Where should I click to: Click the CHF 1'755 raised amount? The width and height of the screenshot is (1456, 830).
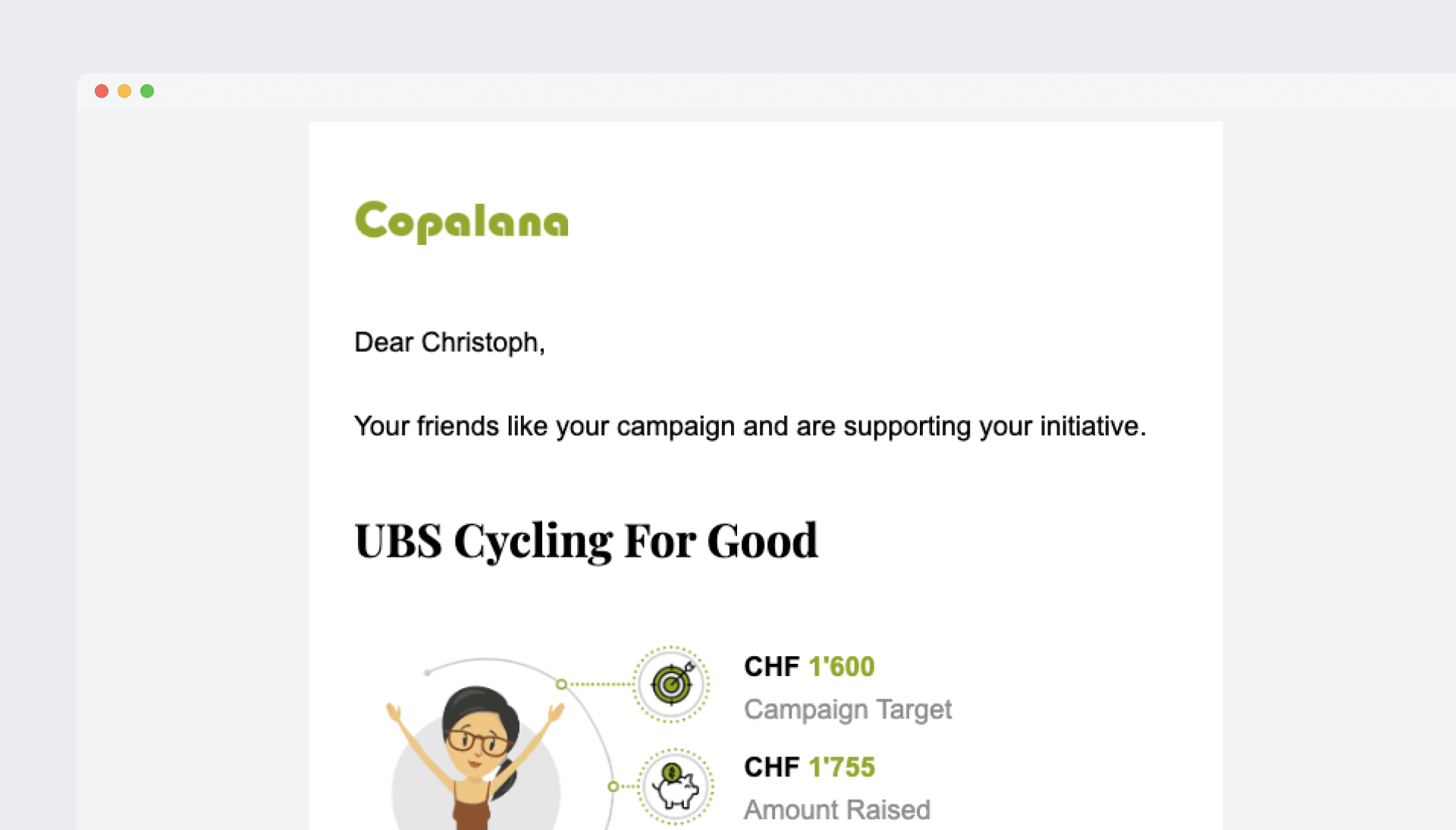pyautogui.click(x=809, y=767)
